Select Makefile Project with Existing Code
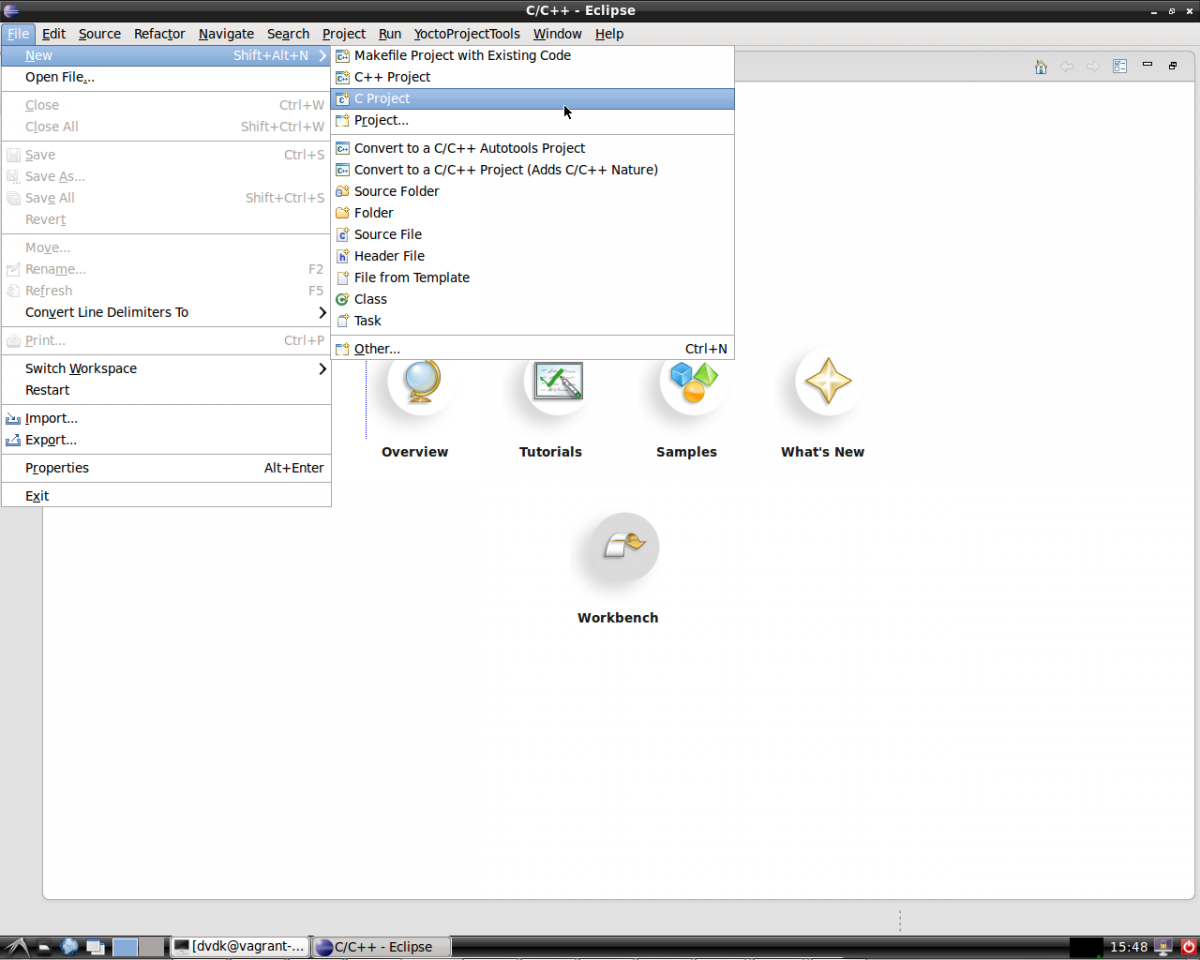This screenshot has height=960, width=1200. [462, 56]
